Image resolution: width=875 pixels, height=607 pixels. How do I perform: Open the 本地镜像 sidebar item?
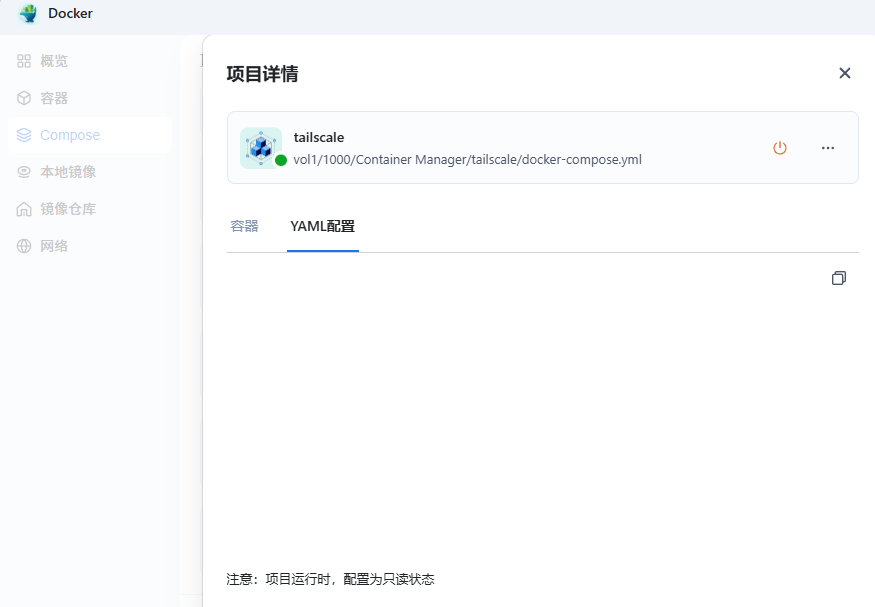tap(90, 172)
